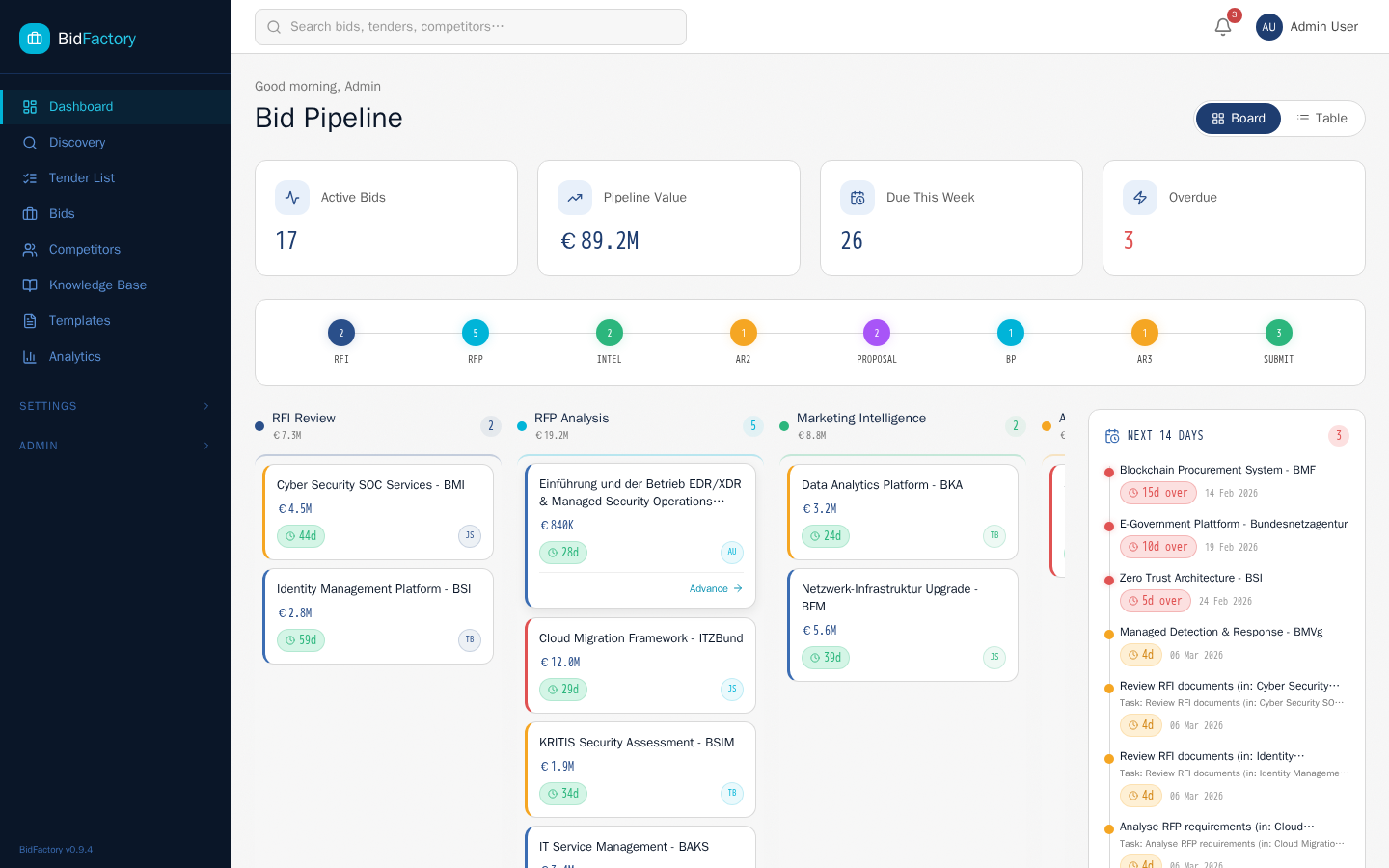Click the Due This Week calendar icon
The width and height of the screenshot is (1389, 868).
[x=858, y=198]
